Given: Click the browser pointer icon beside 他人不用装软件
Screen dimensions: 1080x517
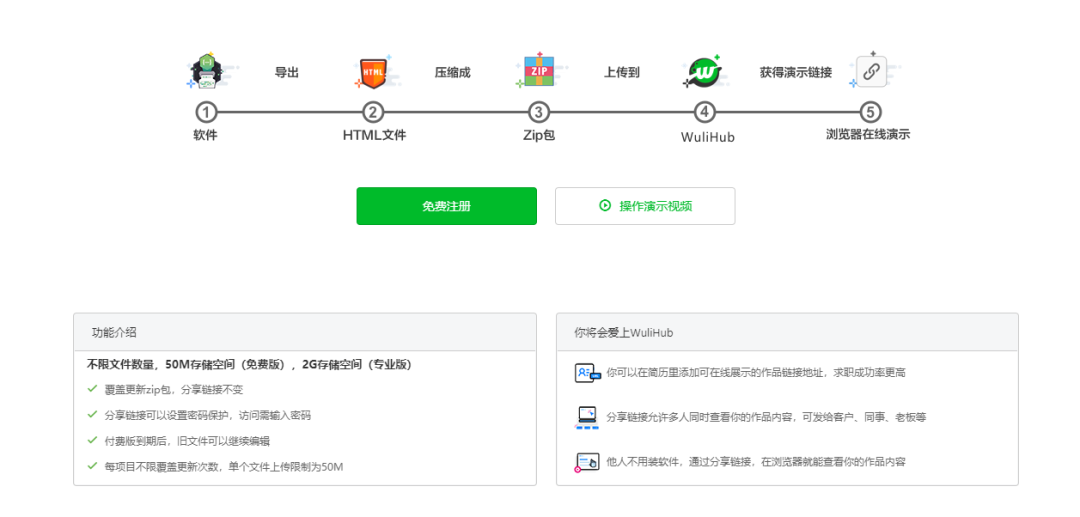Looking at the screenshot, I should [588, 462].
